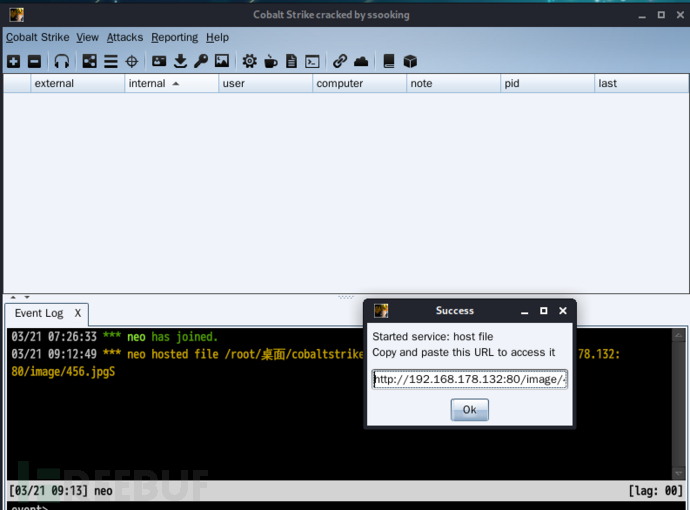Sort by the last column header

tap(641, 83)
